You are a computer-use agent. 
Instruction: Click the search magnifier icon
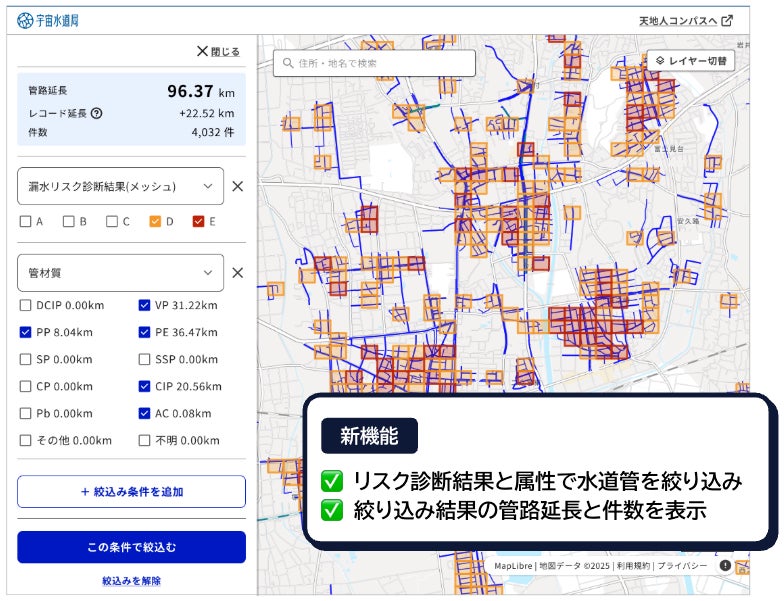[x=288, y=63]
